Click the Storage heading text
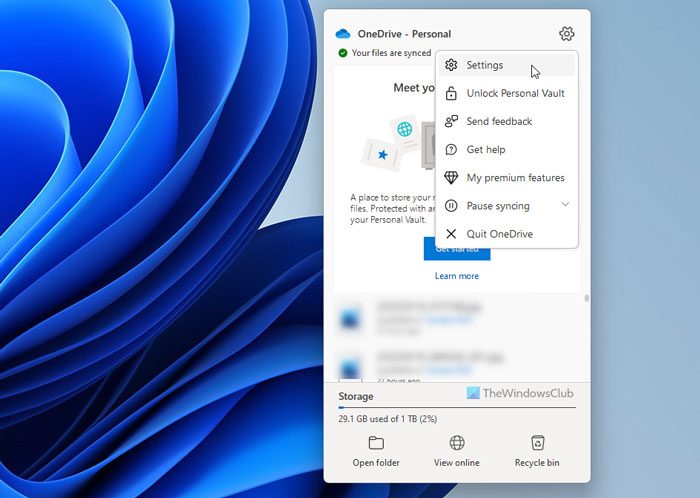Viewport: 700px width, 498px height. (x=356, y=396)
